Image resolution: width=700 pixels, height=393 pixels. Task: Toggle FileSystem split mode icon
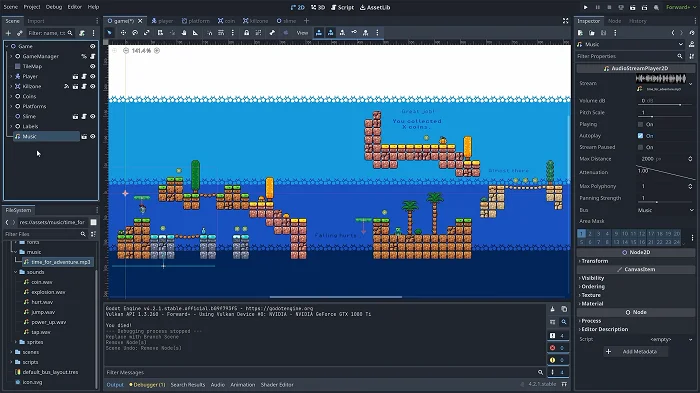93,222
